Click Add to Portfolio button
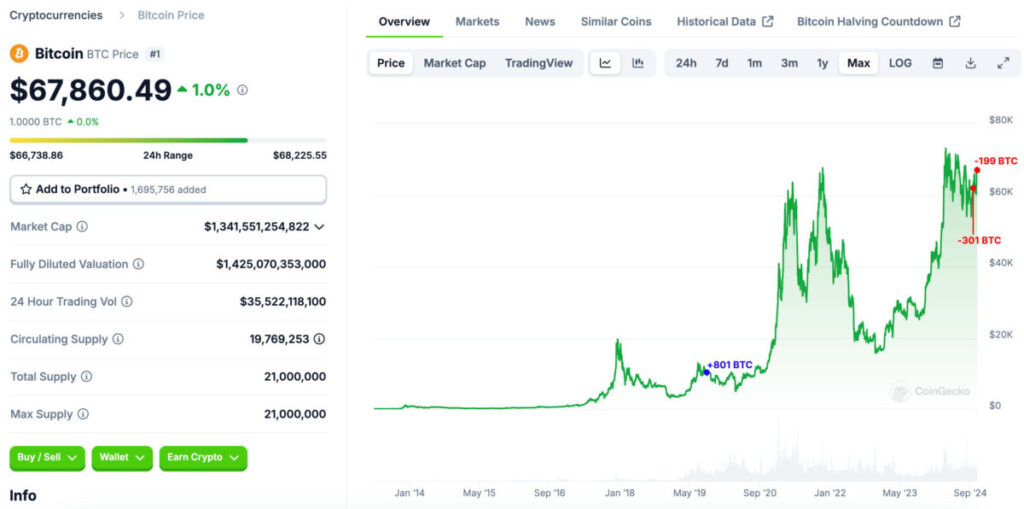This screenshot has width=1024, height=509. point(168,189)
